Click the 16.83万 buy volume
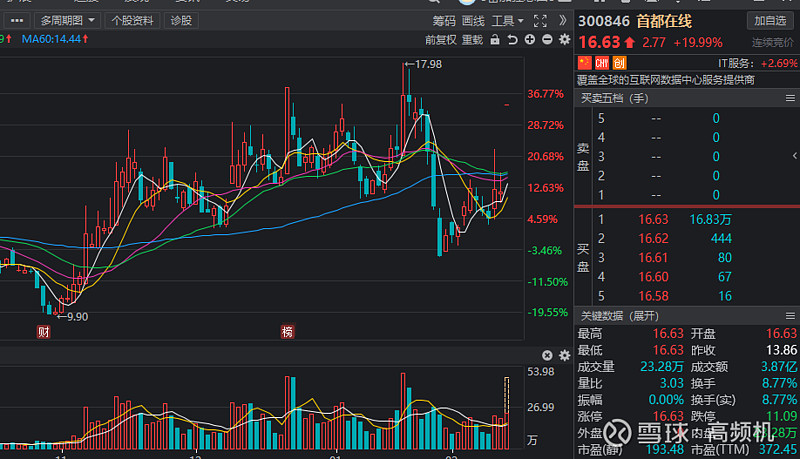Screen dimensions: 800x459 tap(711, 219)
